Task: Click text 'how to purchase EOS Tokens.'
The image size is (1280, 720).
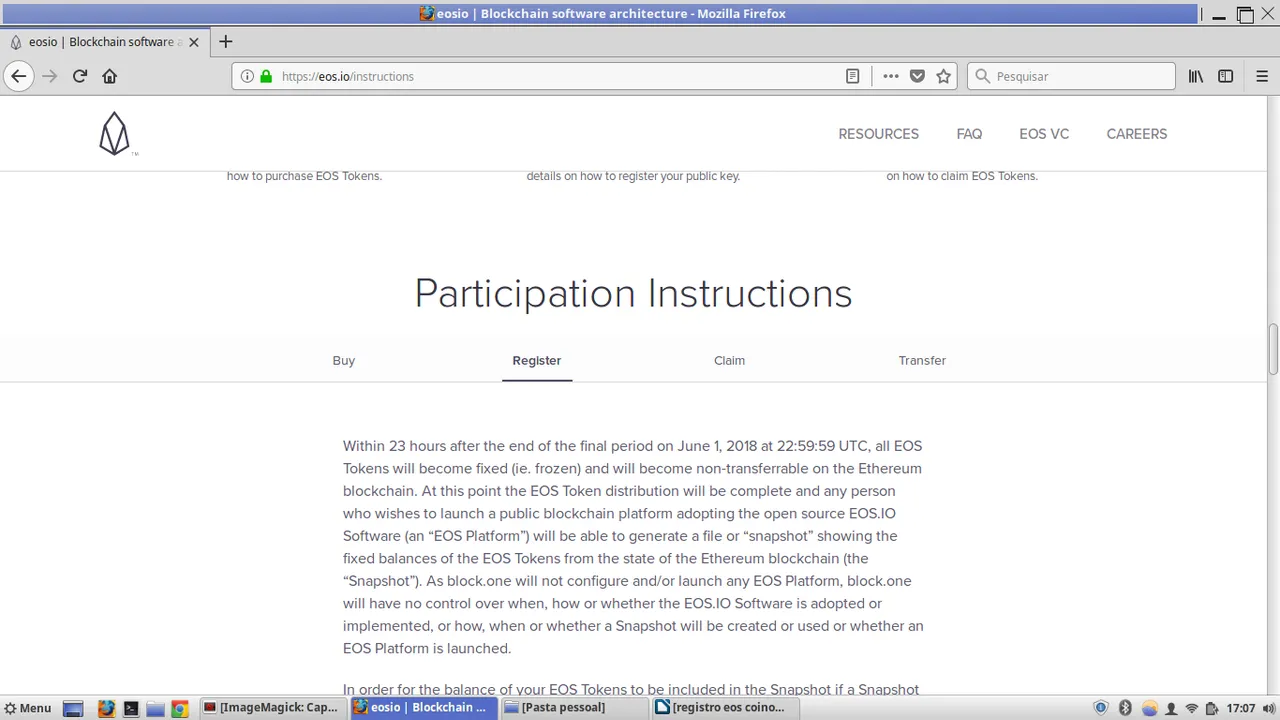Action: [304, 176]
